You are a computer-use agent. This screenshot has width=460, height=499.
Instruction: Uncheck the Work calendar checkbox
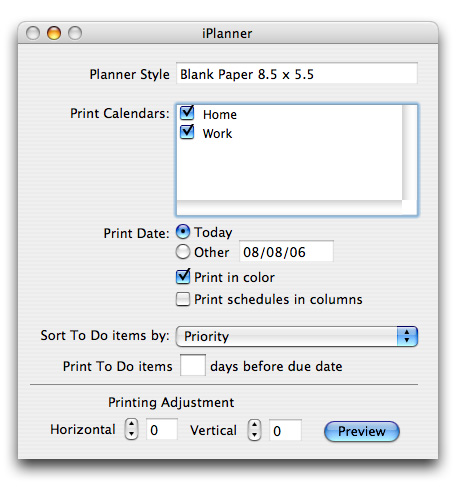(187, 132)
